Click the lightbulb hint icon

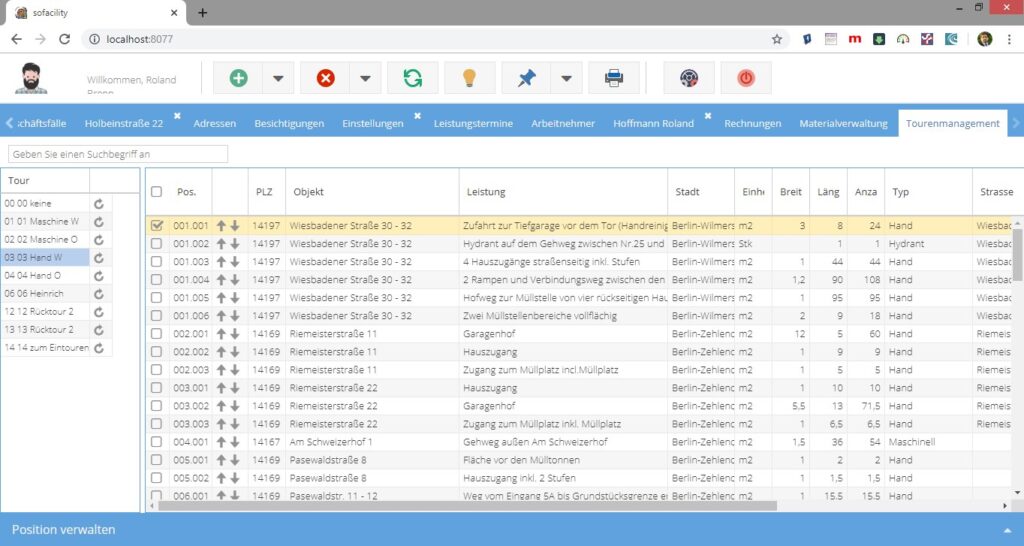click(469, 78)
